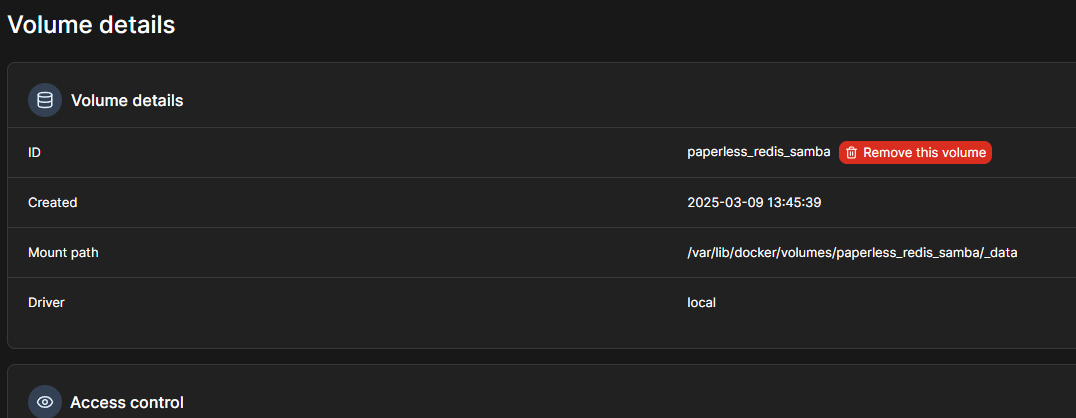Remove this volume using the red button label
1076x418 pixels.
924,152
